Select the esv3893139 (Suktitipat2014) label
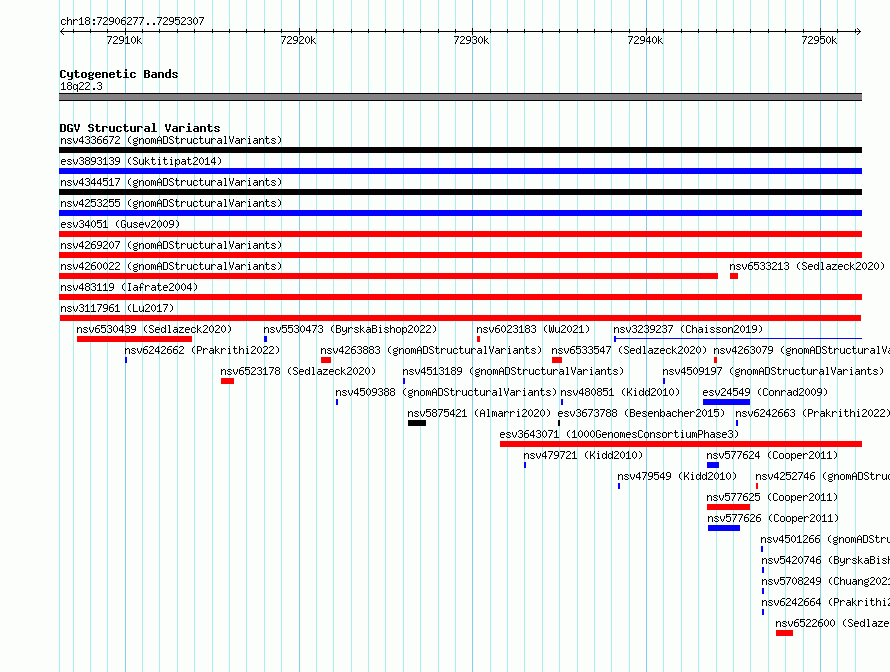Image resolution: width=890 pixels, height=672 pixels. pyautogui.click(x=141, y=161)
